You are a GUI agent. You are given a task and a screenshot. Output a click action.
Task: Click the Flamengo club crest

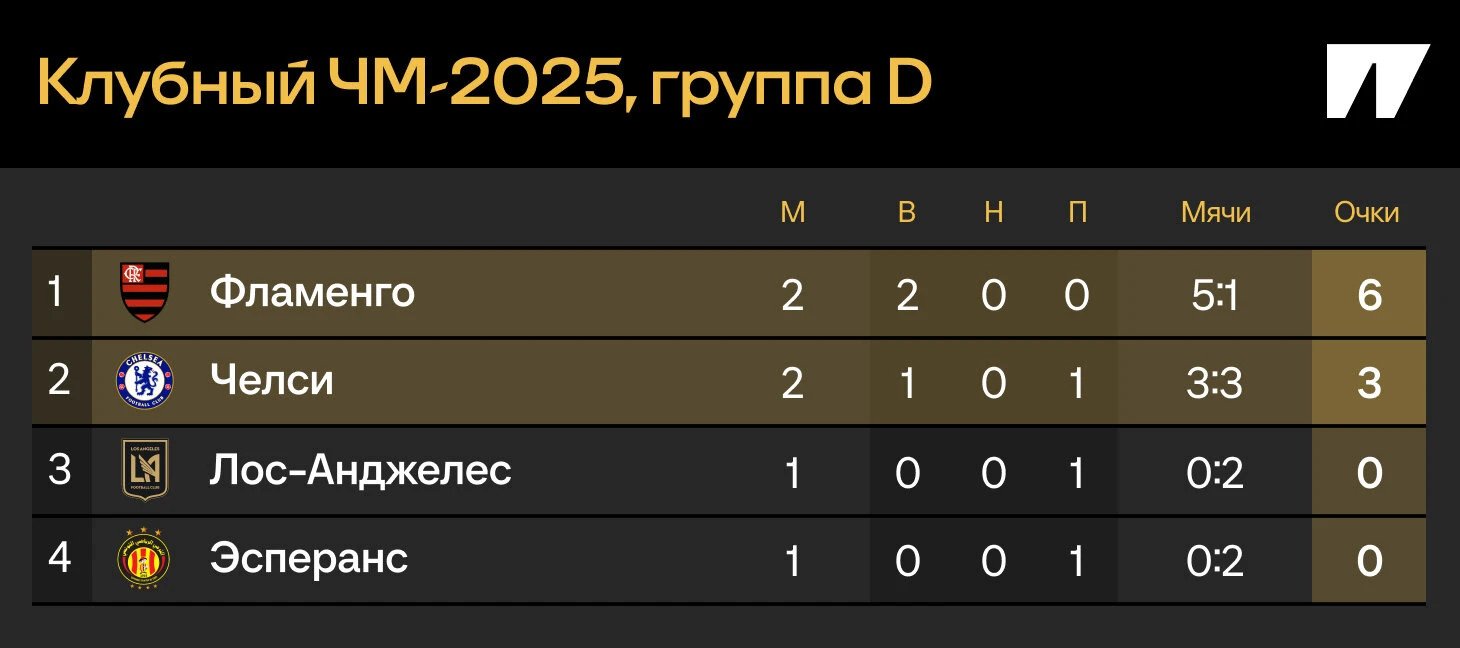click(x=145, y=292)
